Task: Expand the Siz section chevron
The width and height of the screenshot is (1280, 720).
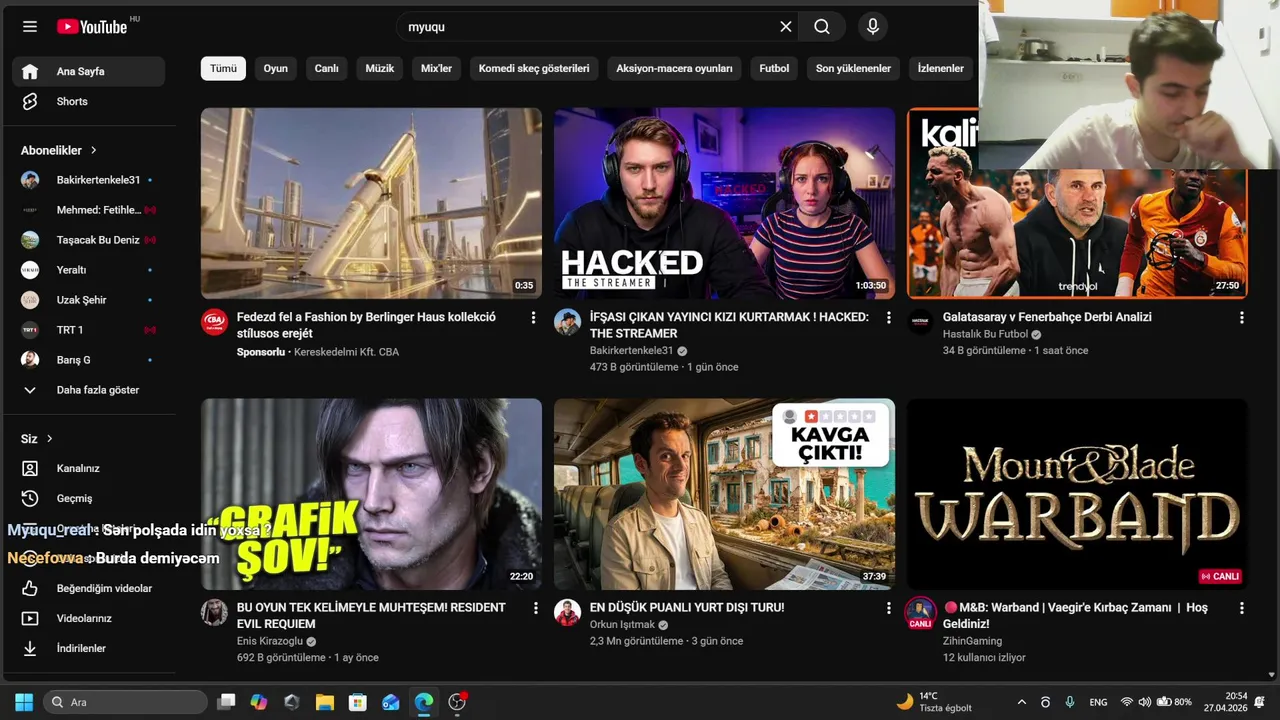Action: [49, 439]
